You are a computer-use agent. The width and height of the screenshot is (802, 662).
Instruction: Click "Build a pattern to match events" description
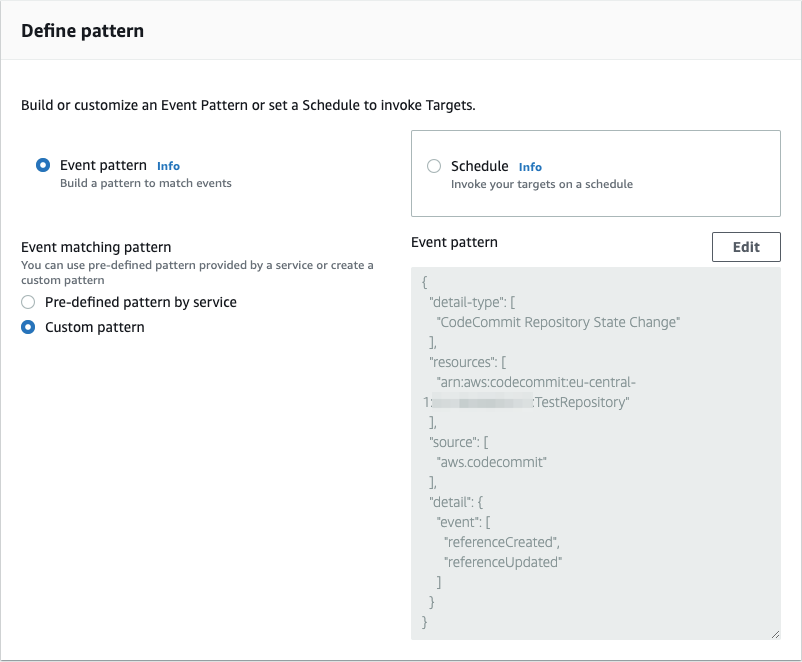point(146,183)
